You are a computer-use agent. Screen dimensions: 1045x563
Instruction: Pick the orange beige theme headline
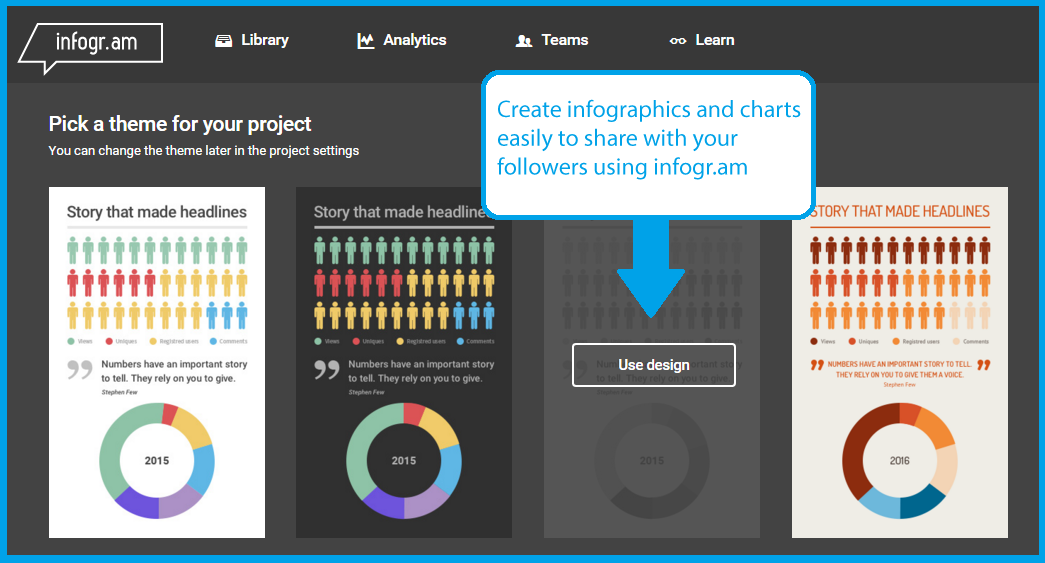902,211
